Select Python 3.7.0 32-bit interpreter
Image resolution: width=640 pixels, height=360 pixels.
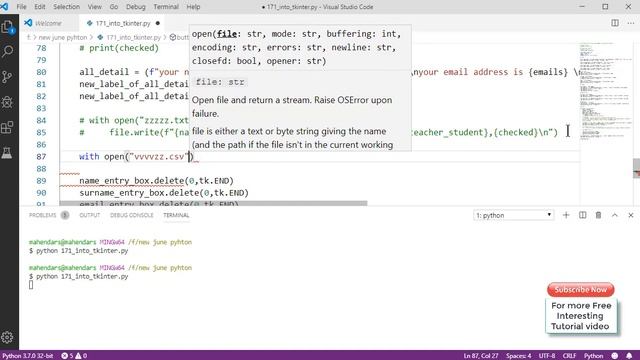coord(28,356)
